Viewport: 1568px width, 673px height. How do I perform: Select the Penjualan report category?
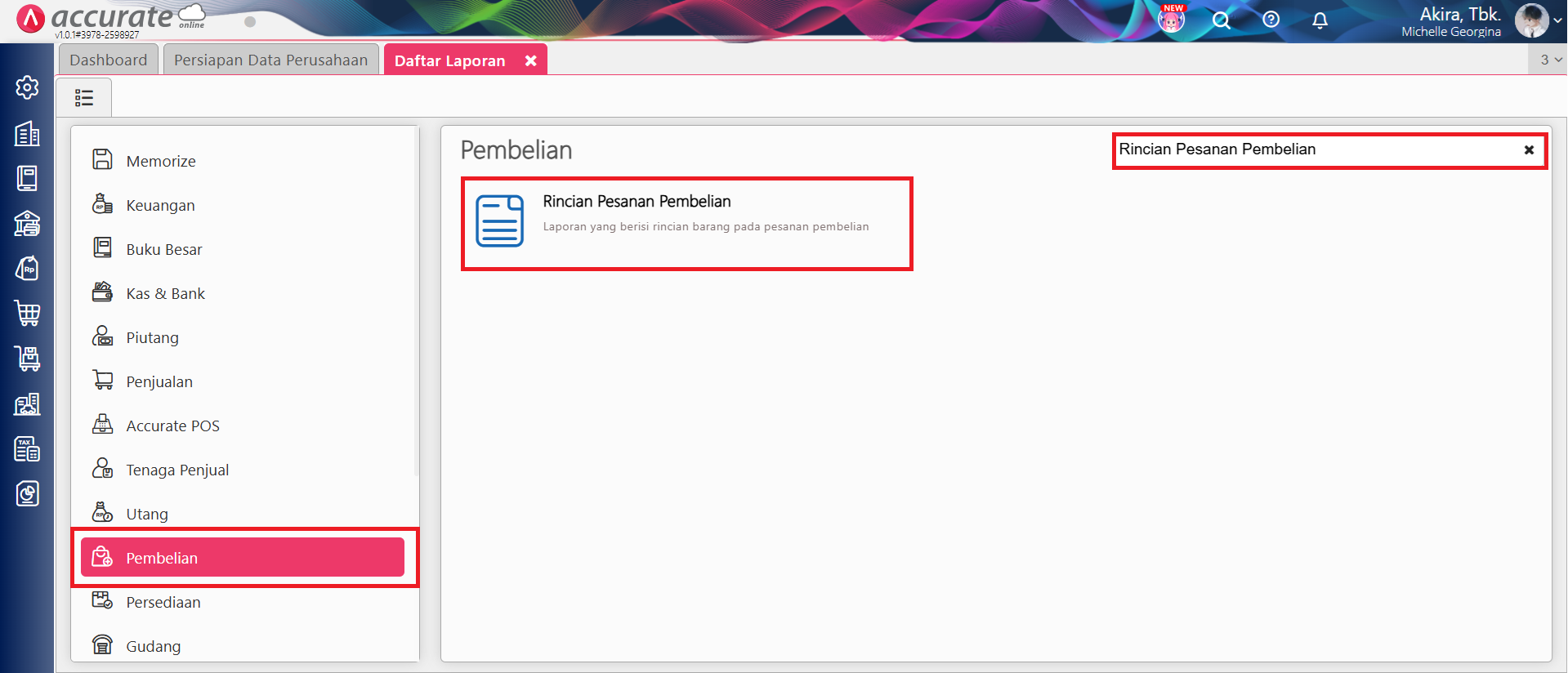point(159,381)
